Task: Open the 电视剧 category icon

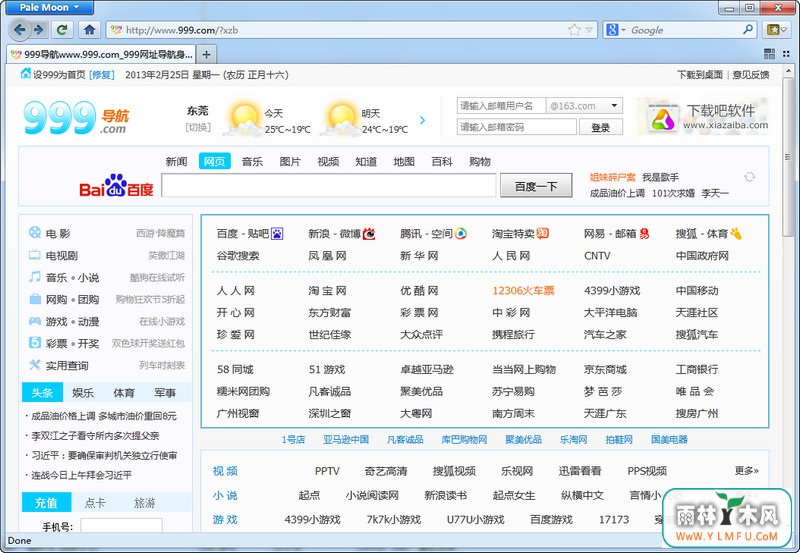Action: click(35, 255)
